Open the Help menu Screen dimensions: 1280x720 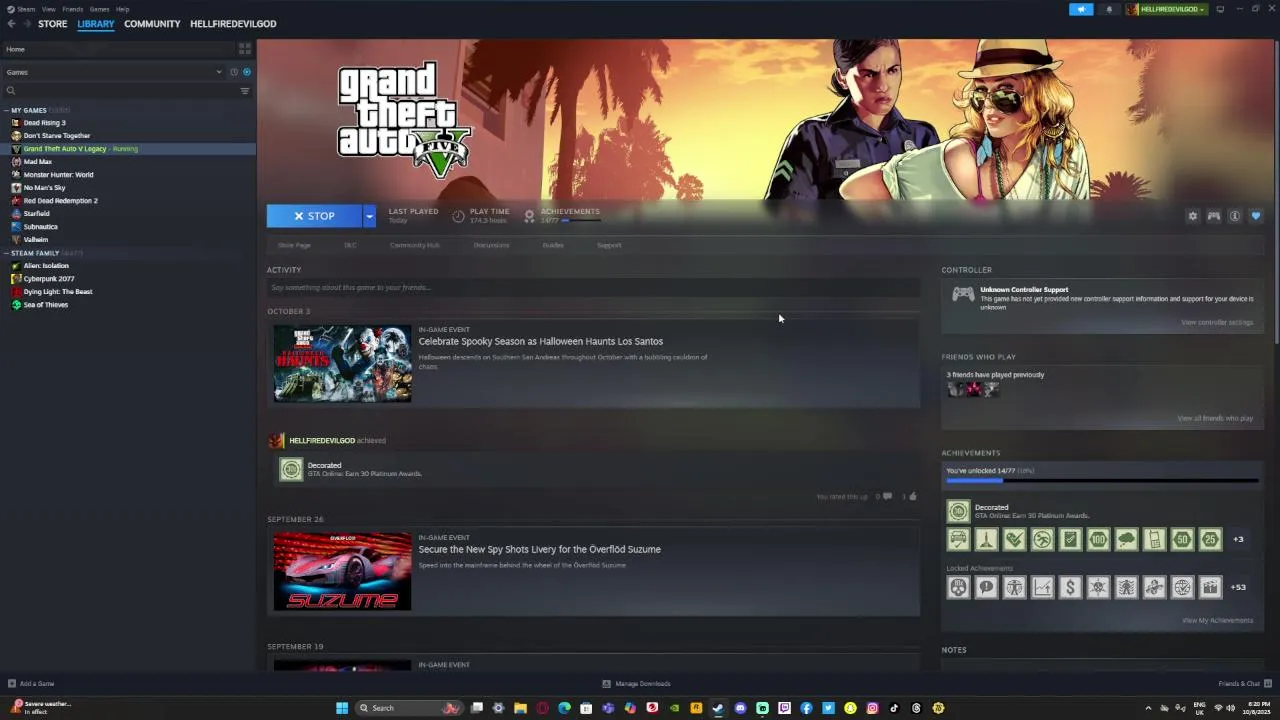click(x=122, y=9)
